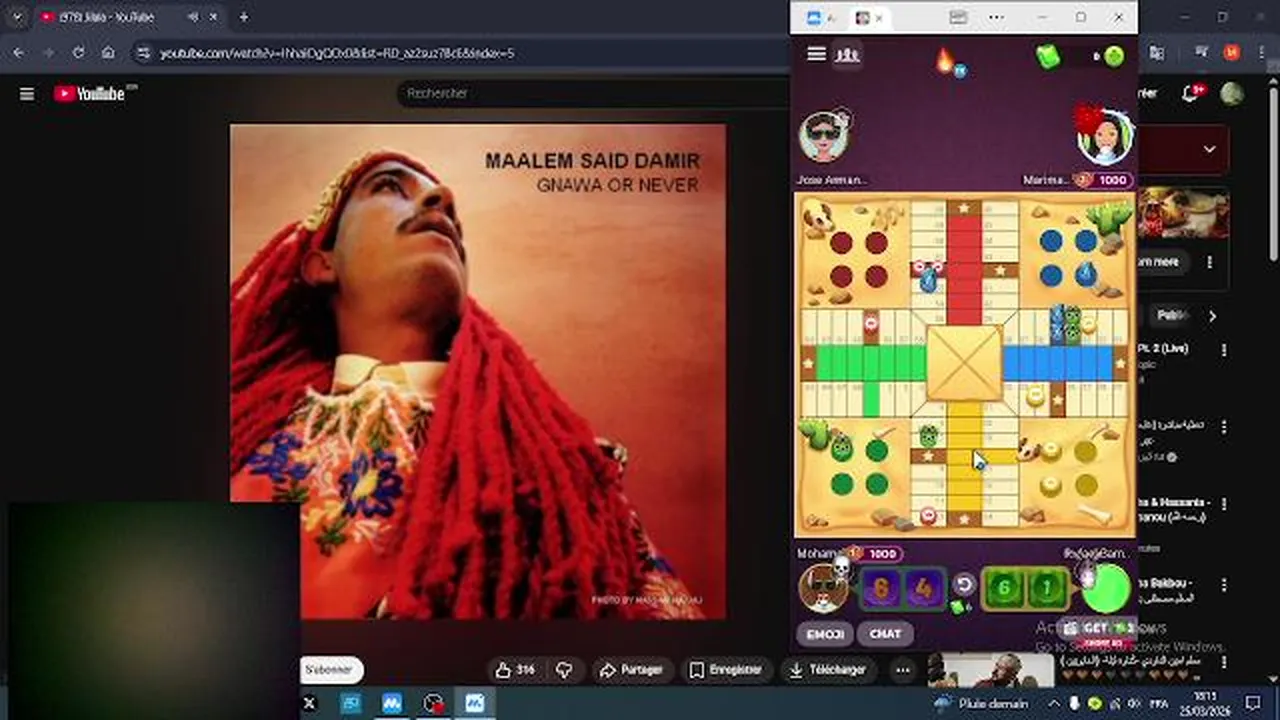Open Marima's player avatar

pyautogui.click(x=1105, y=138)
